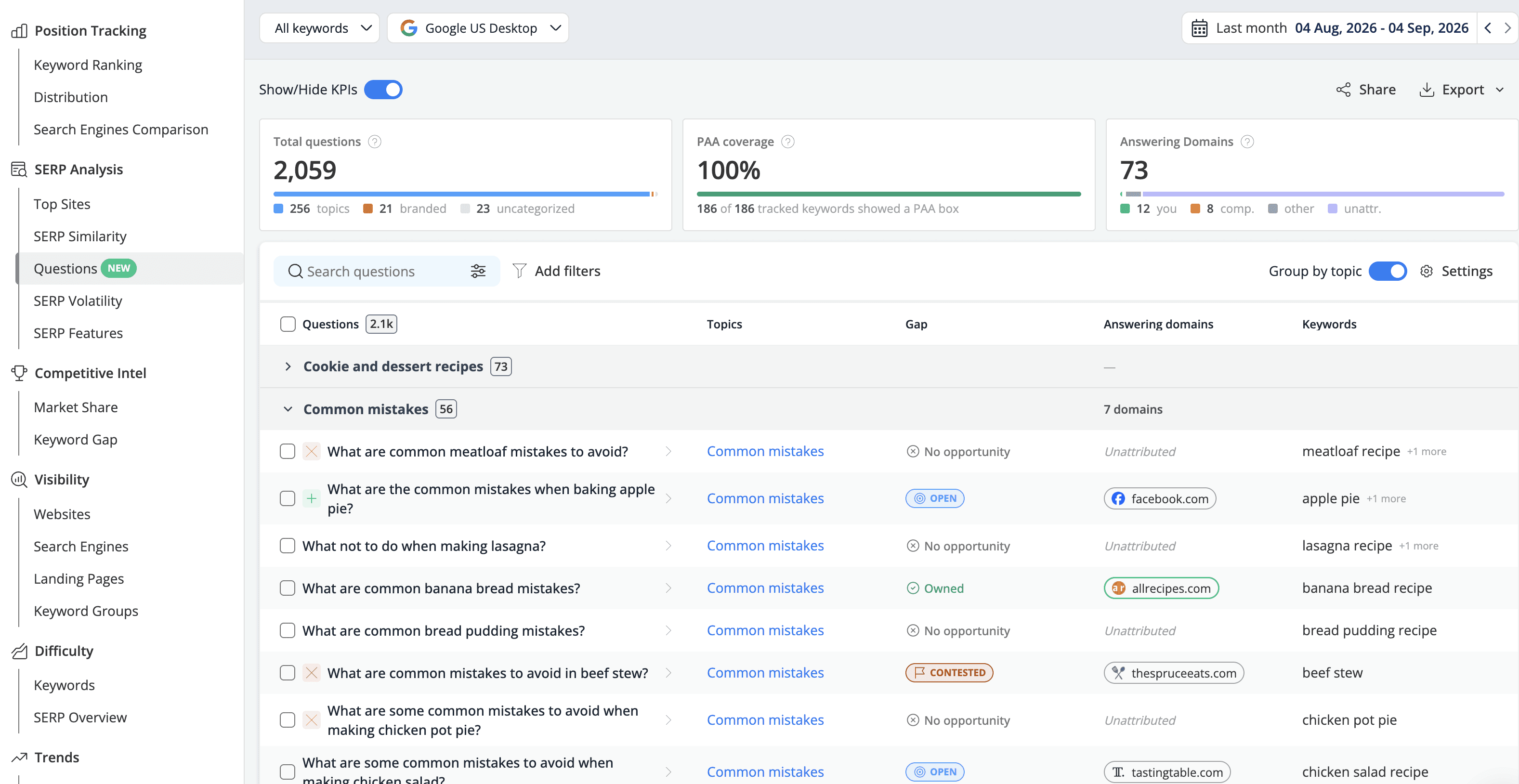
Task: Check the select-all Questions header checkbox
Action: (288, 324)
